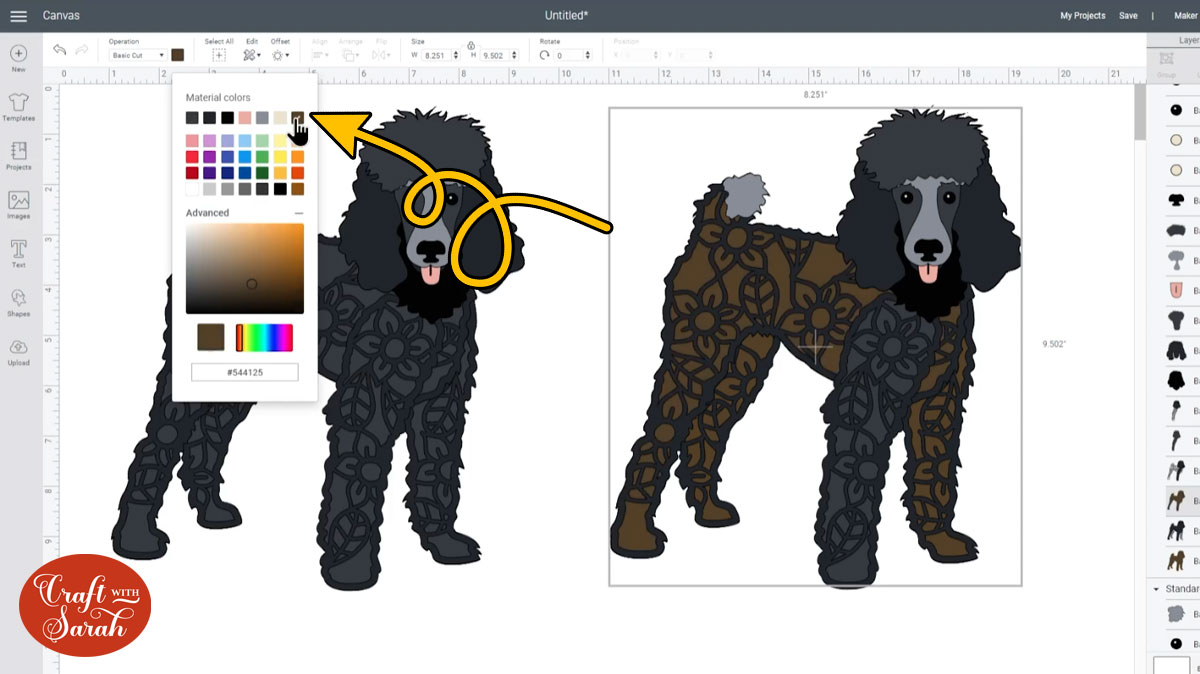Click the New project icon

coord(18,54)
